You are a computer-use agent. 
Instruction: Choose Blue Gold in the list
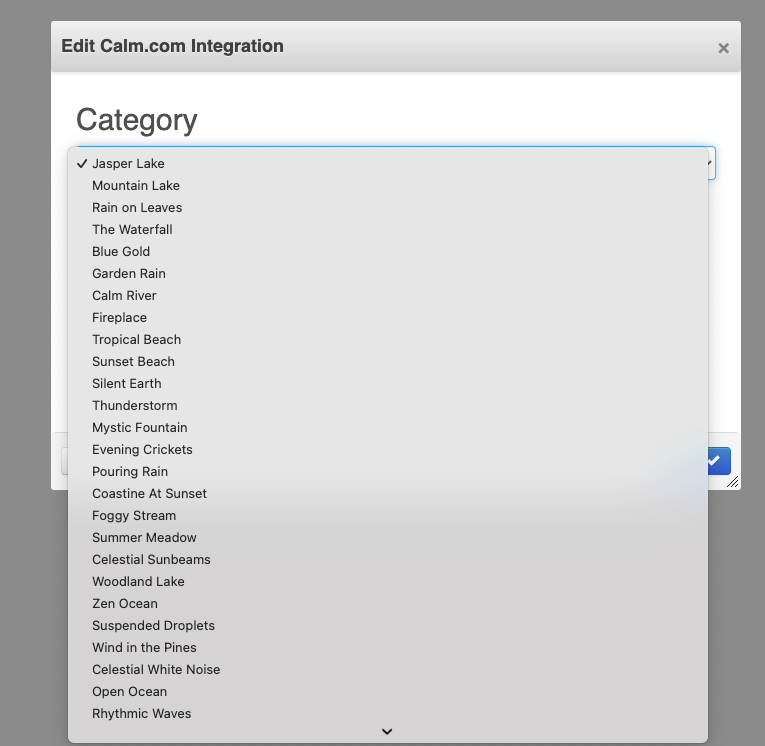tap(388, 251)
